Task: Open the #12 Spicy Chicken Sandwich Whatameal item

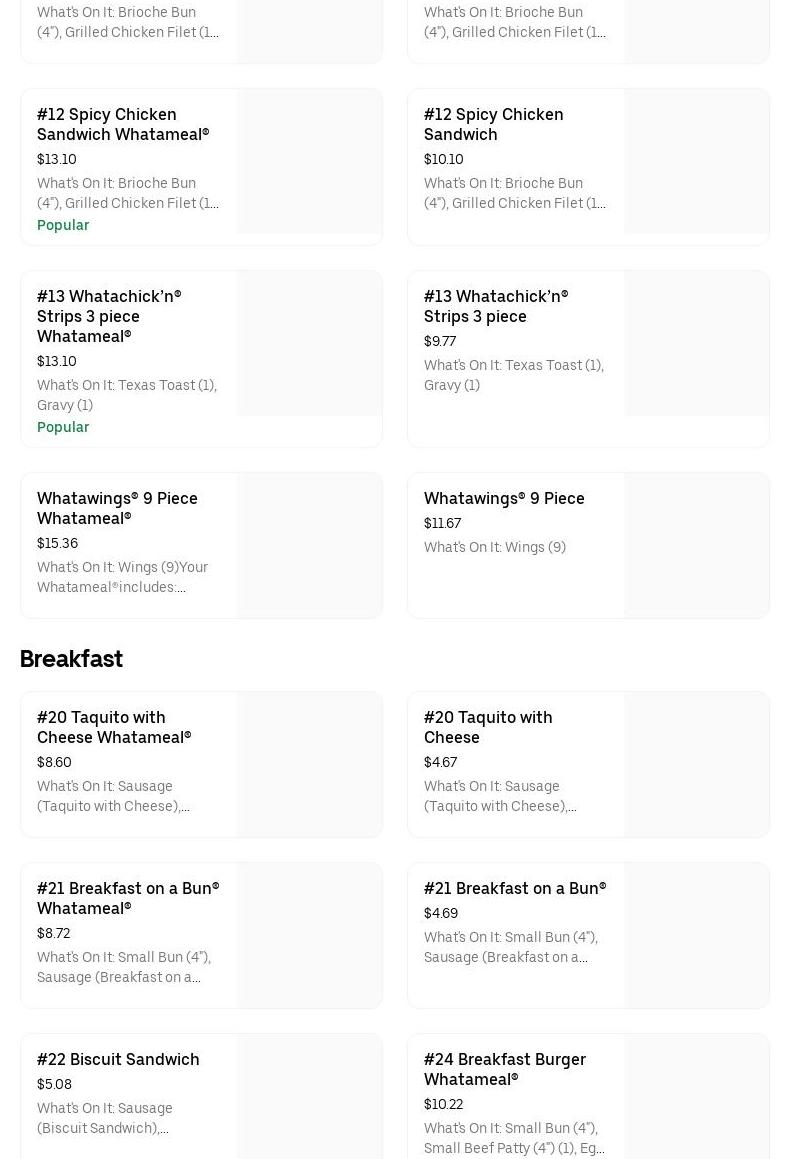Action: coord(123,124)
